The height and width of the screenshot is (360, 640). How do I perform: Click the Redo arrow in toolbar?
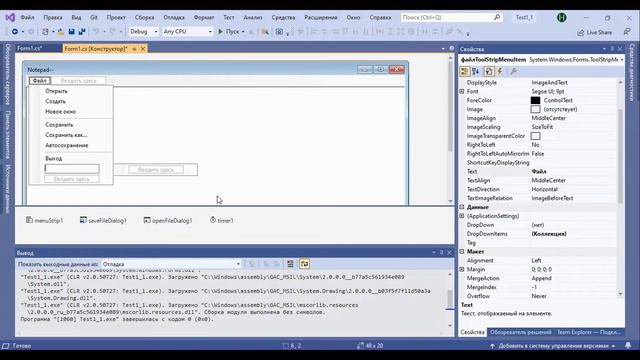(113, 31)
